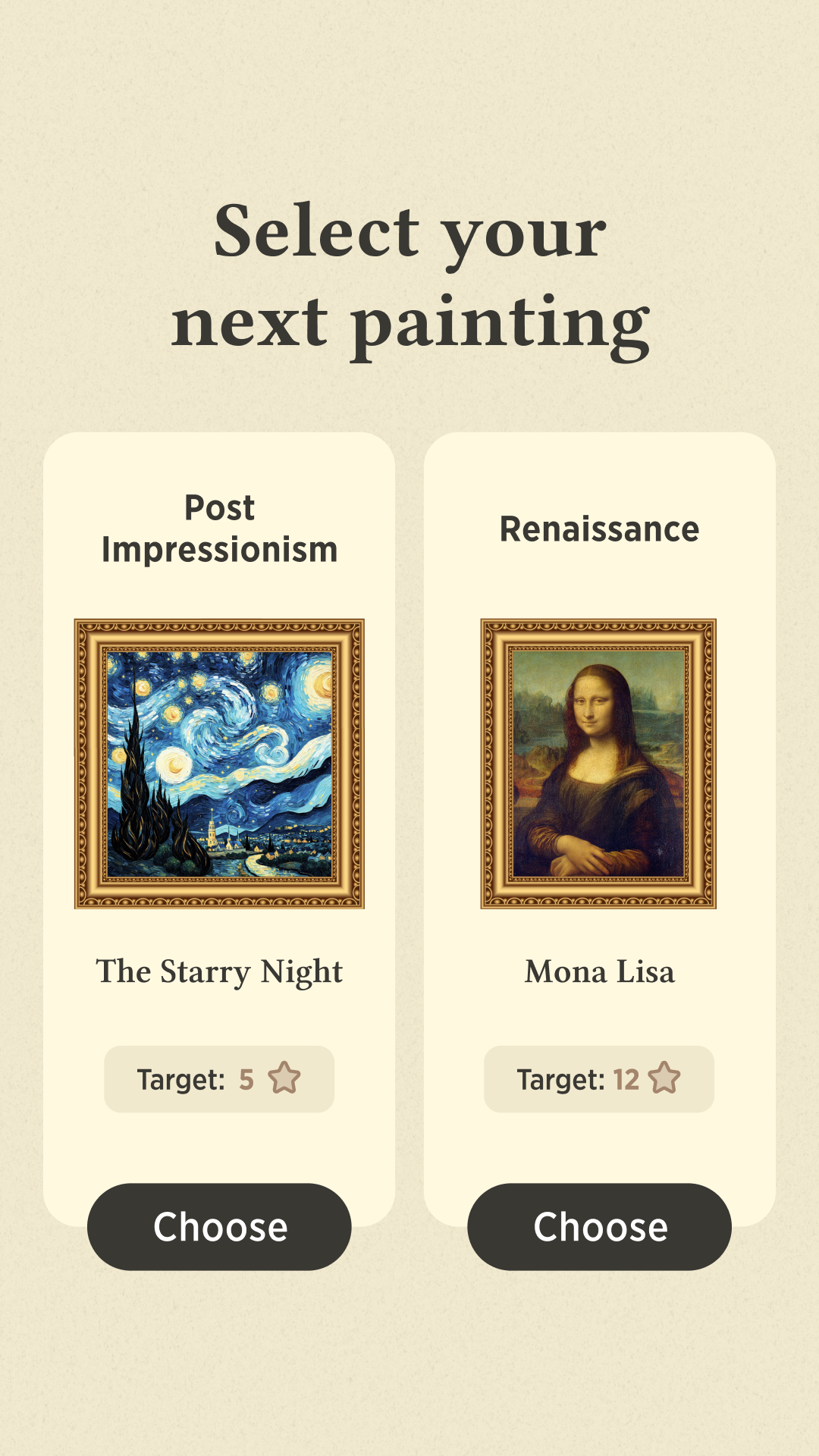
Task: Select the "The Starry Night" title text
Action: coord(219,971)
